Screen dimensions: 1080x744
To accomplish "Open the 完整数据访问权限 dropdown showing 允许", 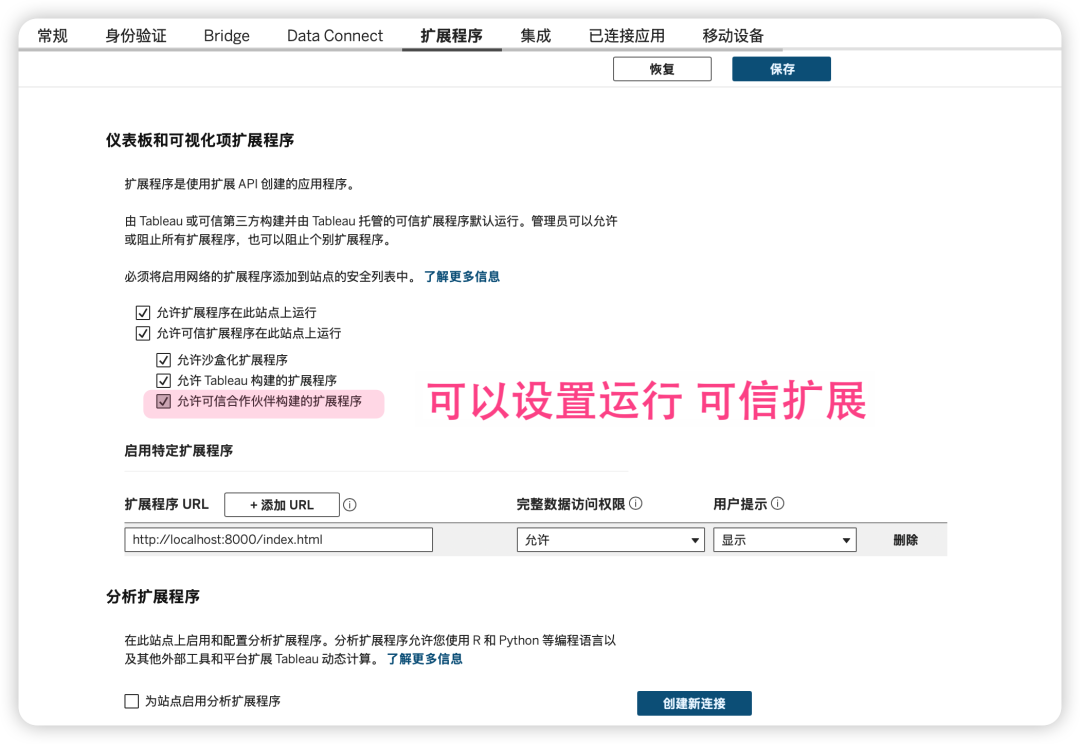I will point(610,539).
